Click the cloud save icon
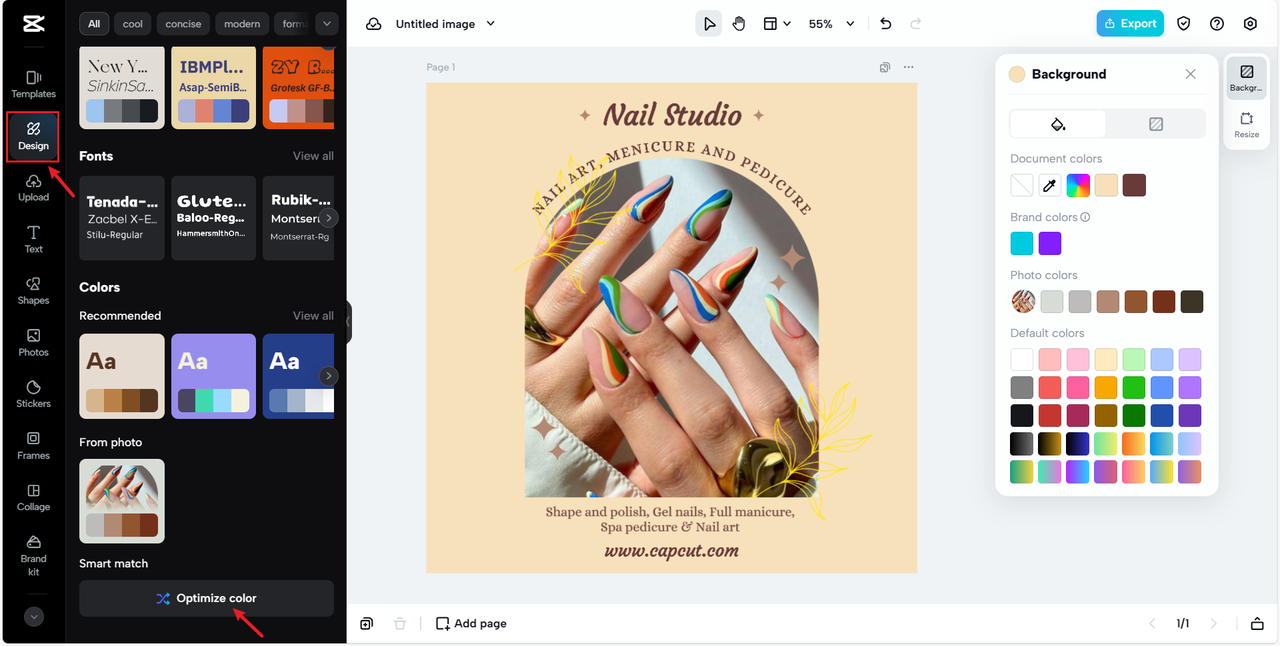Image resolution: width=1280 pixels, height=646 pixels. [373, 24]
